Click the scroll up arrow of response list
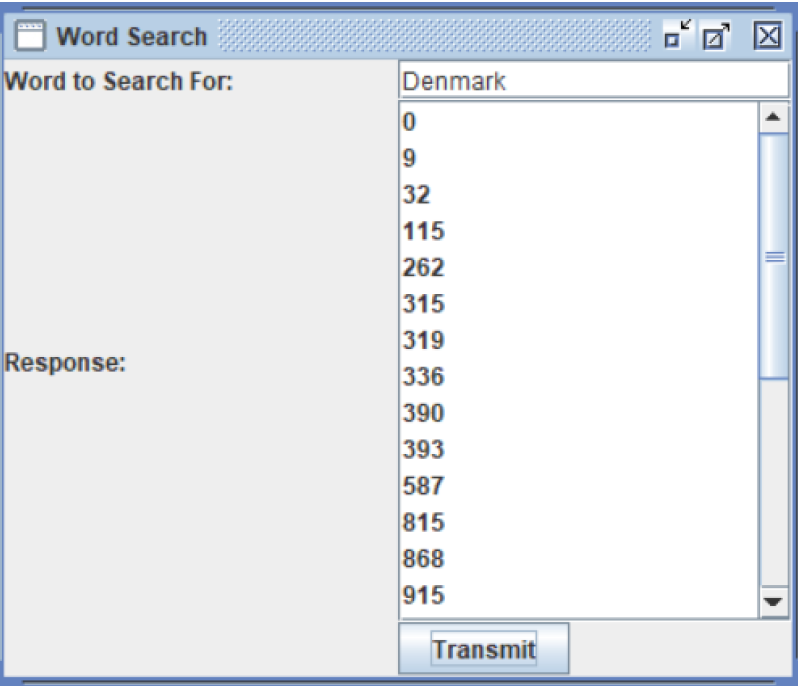 [773, 118]
